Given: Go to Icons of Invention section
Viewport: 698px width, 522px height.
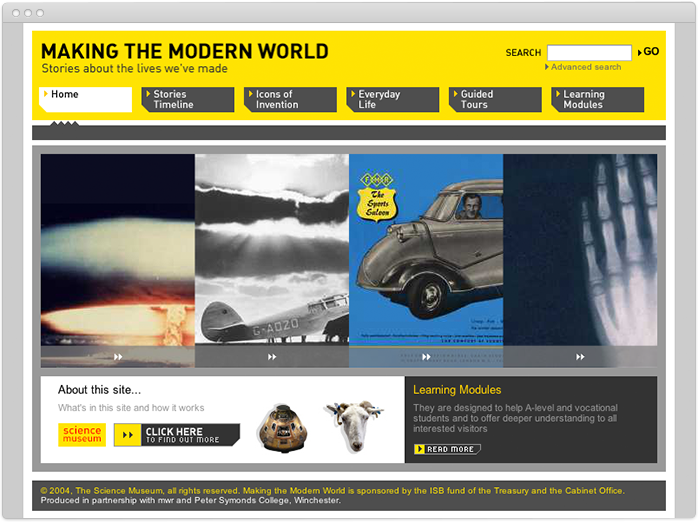Looking at the screenshot, I should click(290, 99).
